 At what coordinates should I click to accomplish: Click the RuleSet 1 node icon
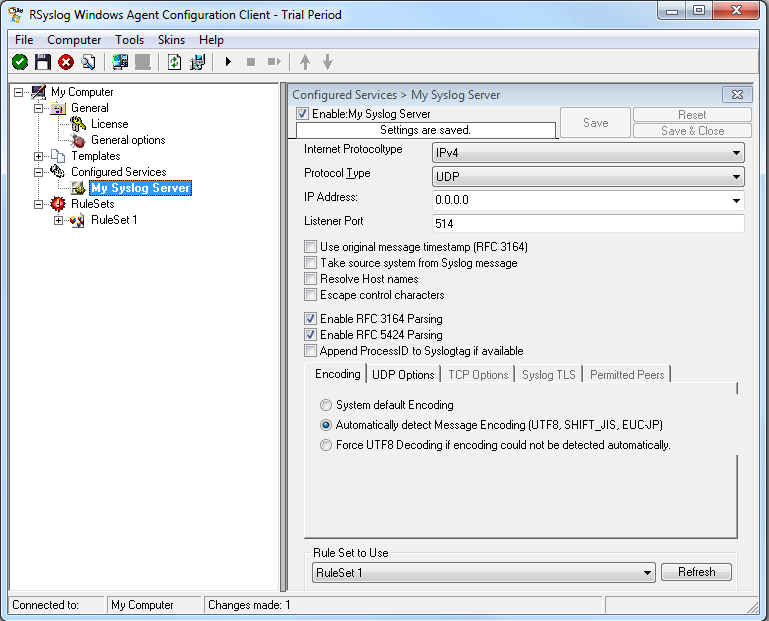coord(77,220)
